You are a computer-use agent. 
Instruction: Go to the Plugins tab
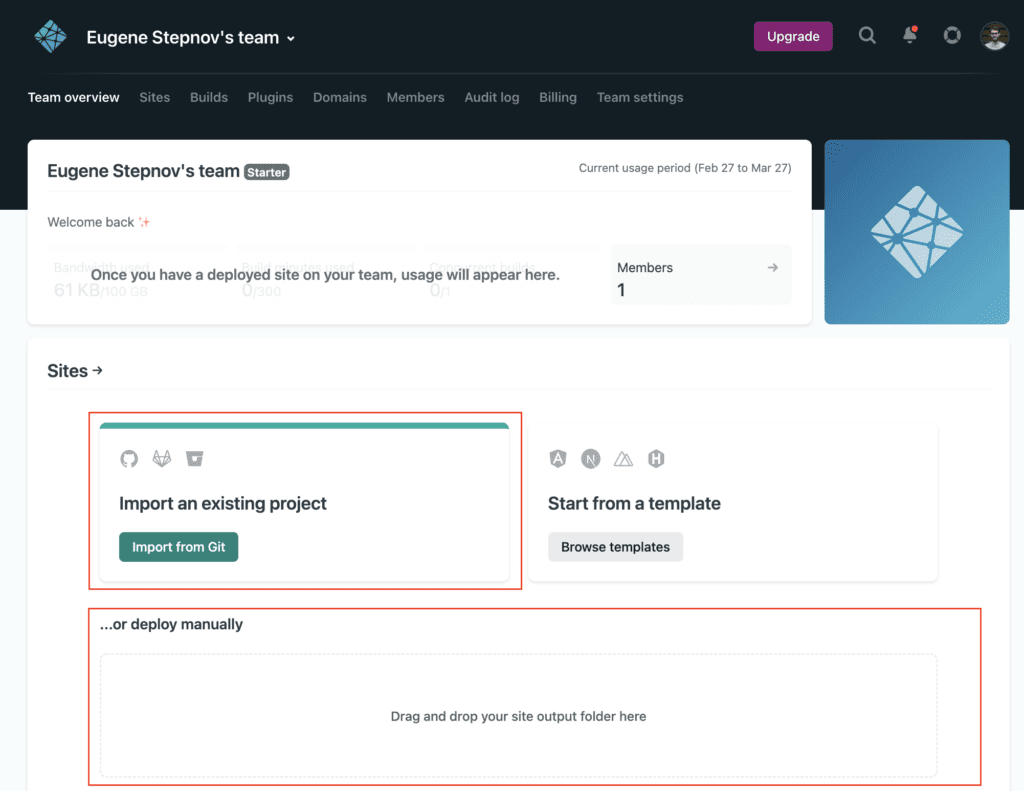270,97
